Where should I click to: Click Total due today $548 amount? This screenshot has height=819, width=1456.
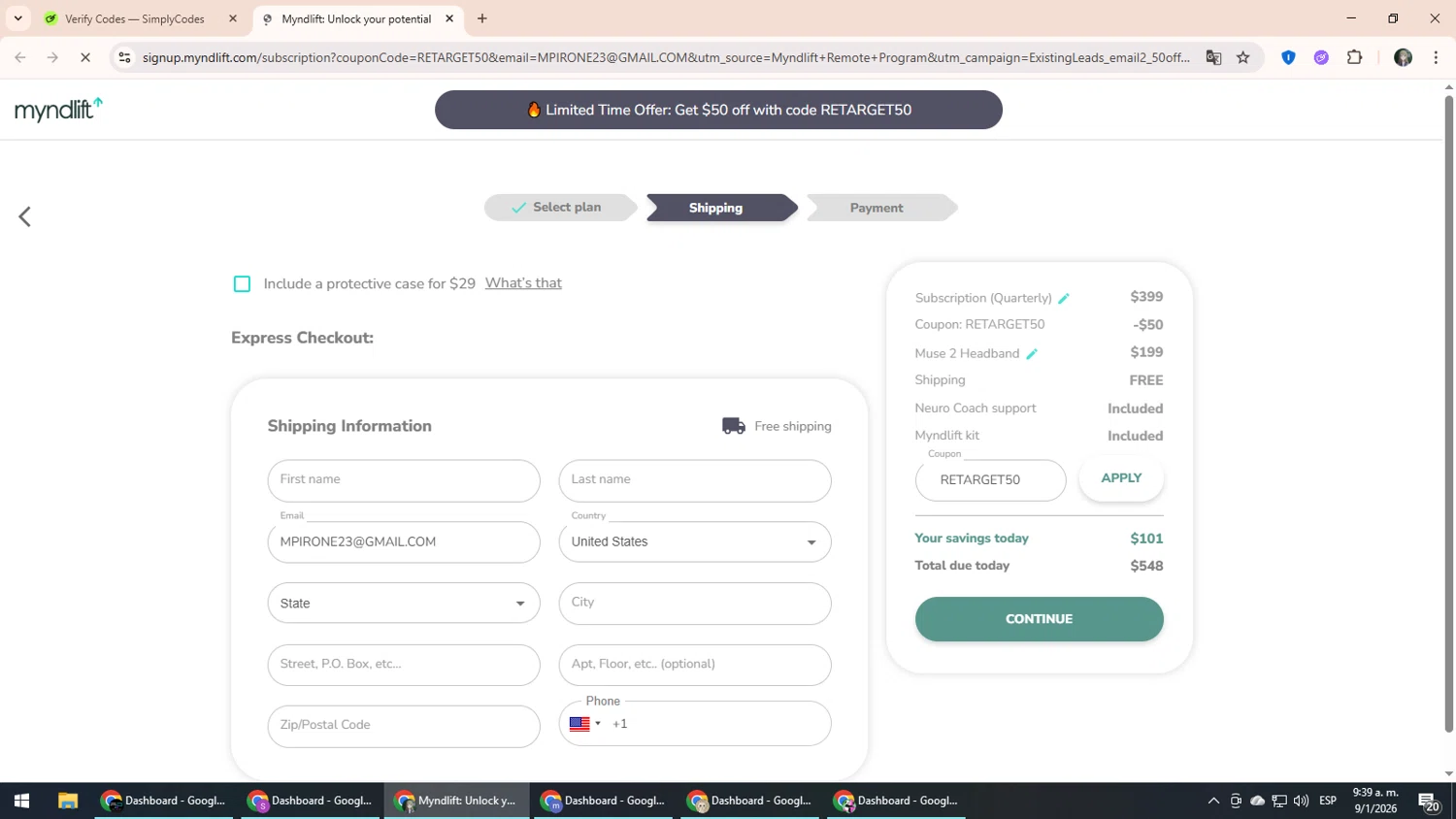1146,566
